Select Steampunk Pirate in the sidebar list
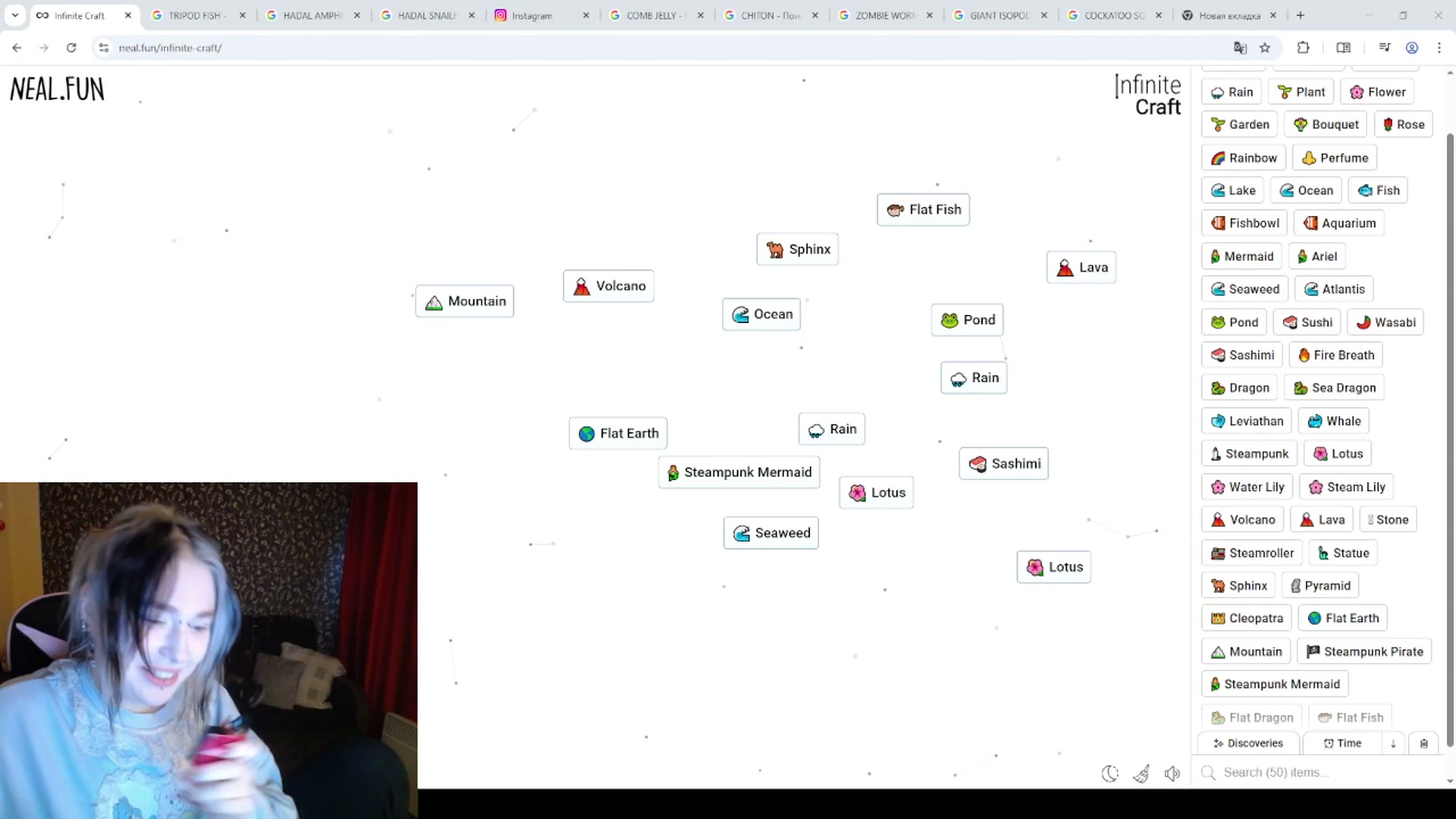 point(1364,651)
